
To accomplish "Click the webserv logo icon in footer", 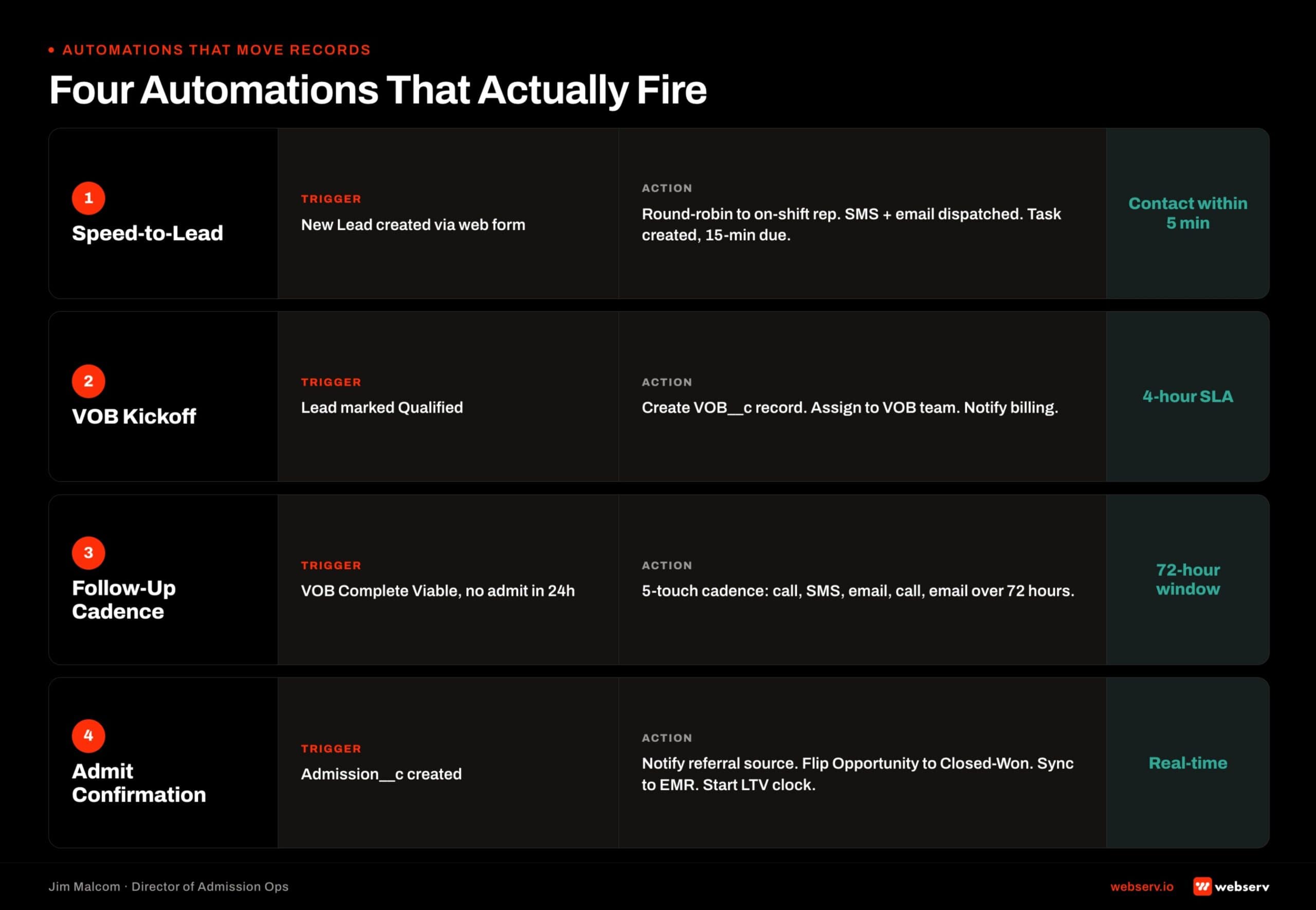I will pos(1202,887).
